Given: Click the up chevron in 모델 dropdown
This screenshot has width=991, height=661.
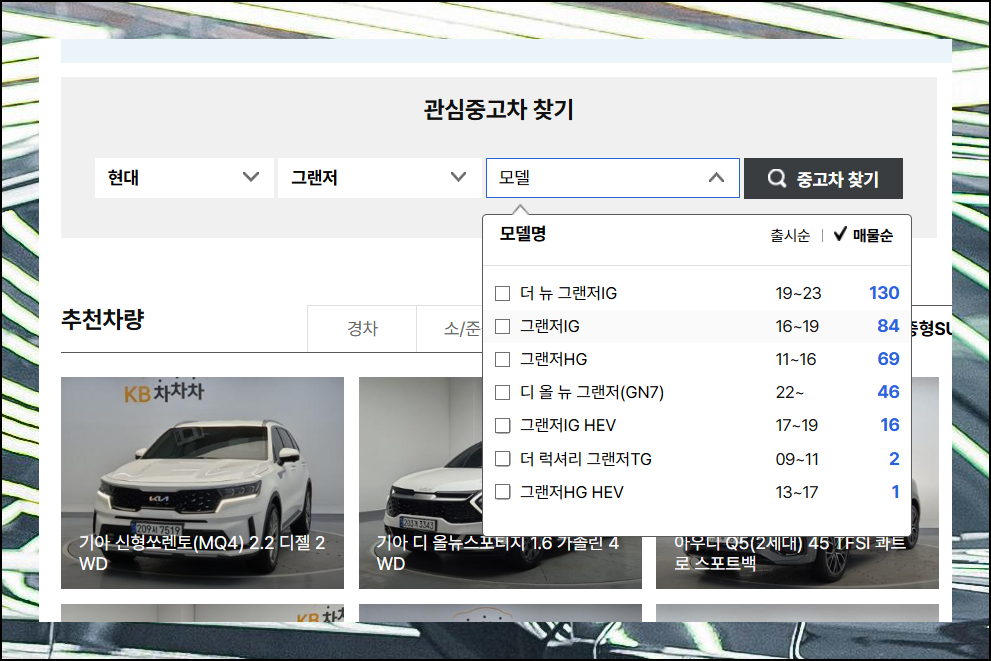Looking at the screenshot, I should pos(716,178).
